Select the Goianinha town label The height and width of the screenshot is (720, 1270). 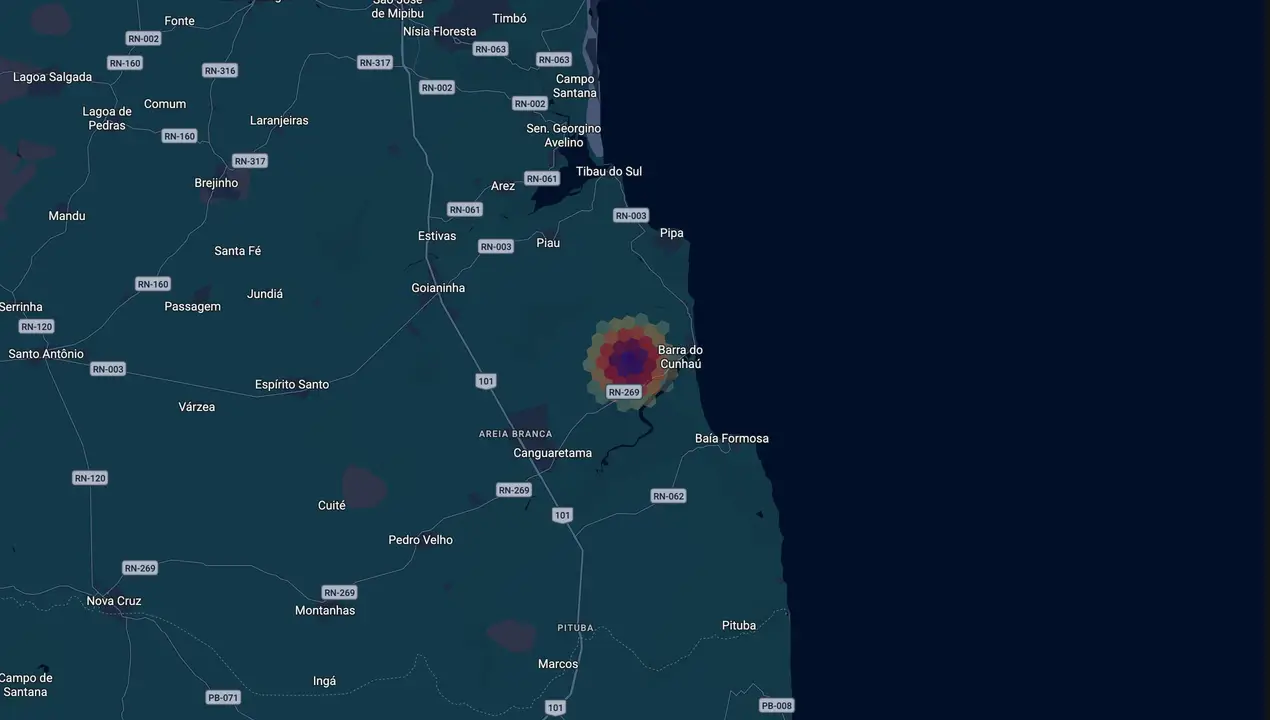[x=438, y=288]
